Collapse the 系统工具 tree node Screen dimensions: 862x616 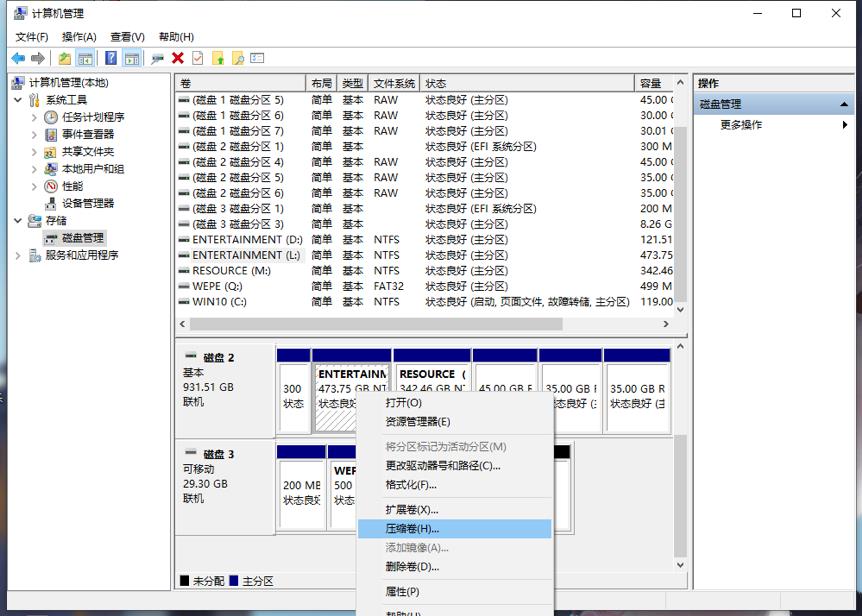pos(18,100)
